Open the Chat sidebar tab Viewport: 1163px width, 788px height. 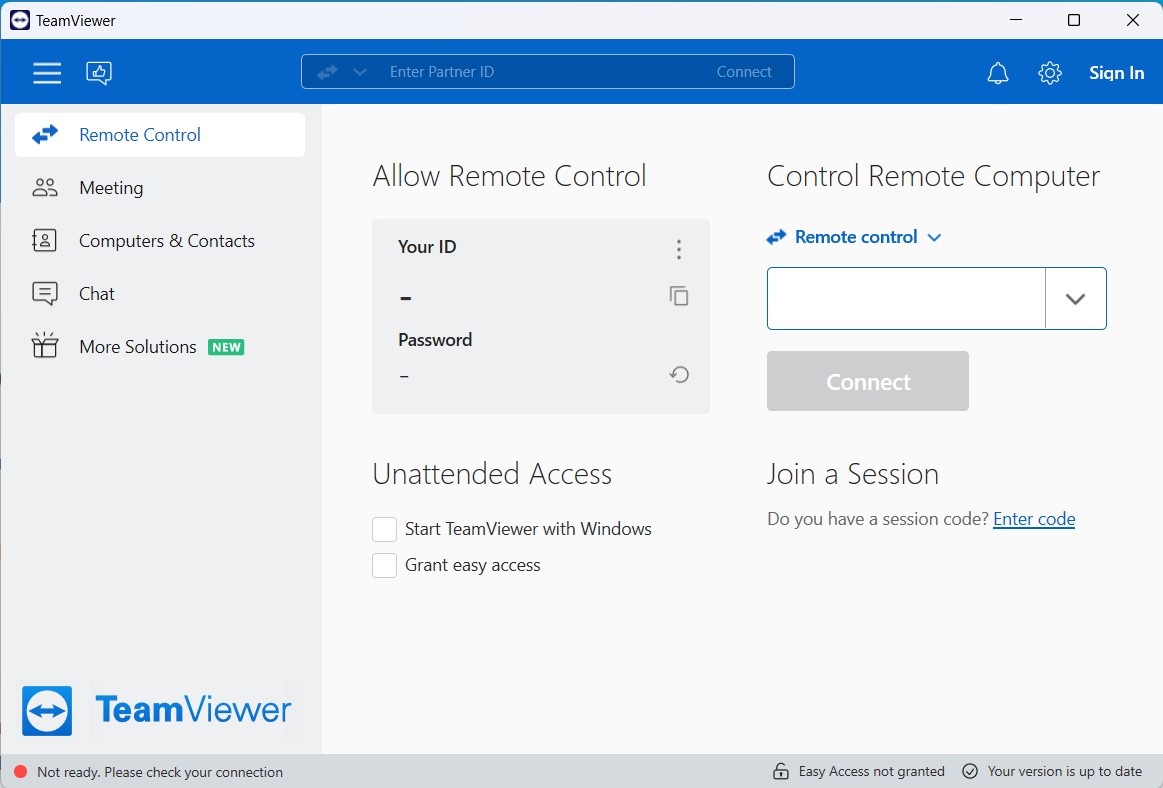click(x=159, y=294)
